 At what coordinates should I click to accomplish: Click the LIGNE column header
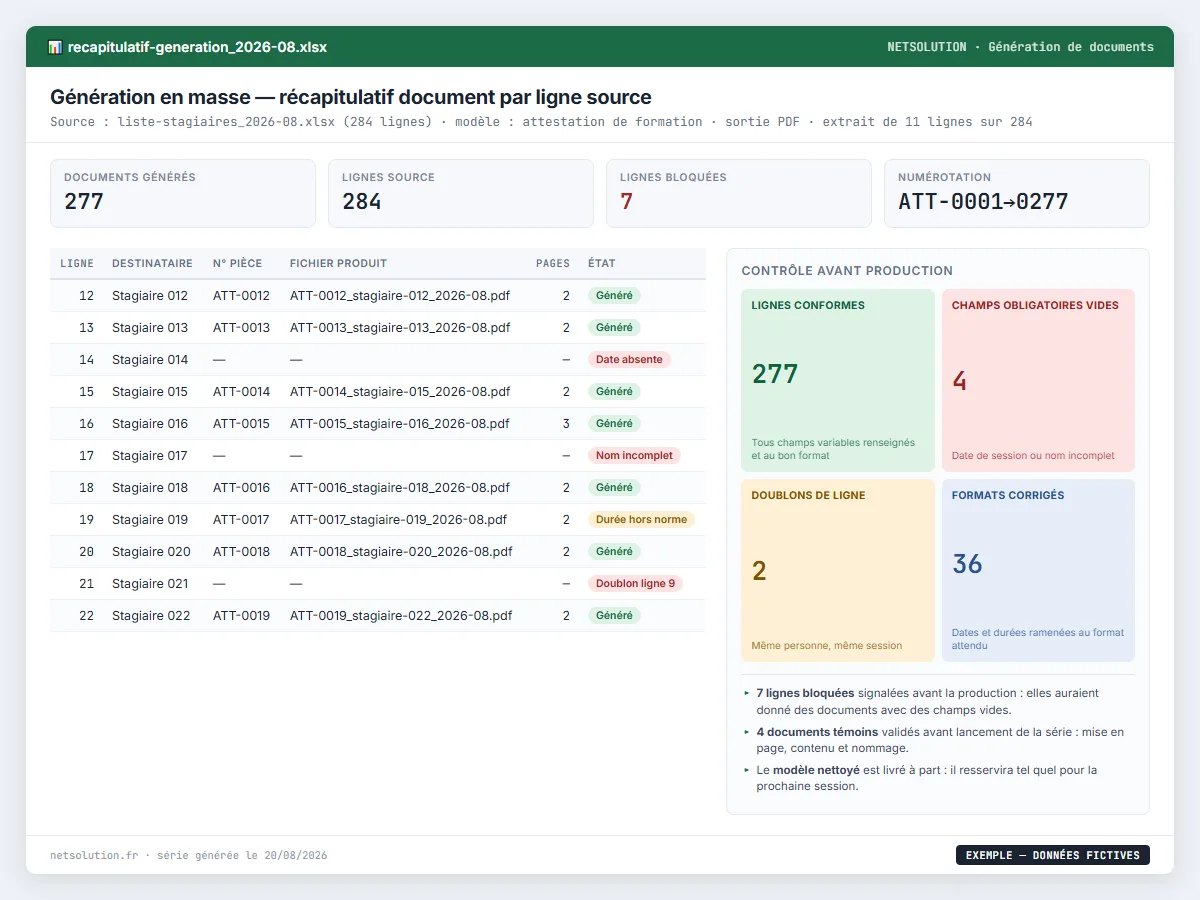coord(77,264)
